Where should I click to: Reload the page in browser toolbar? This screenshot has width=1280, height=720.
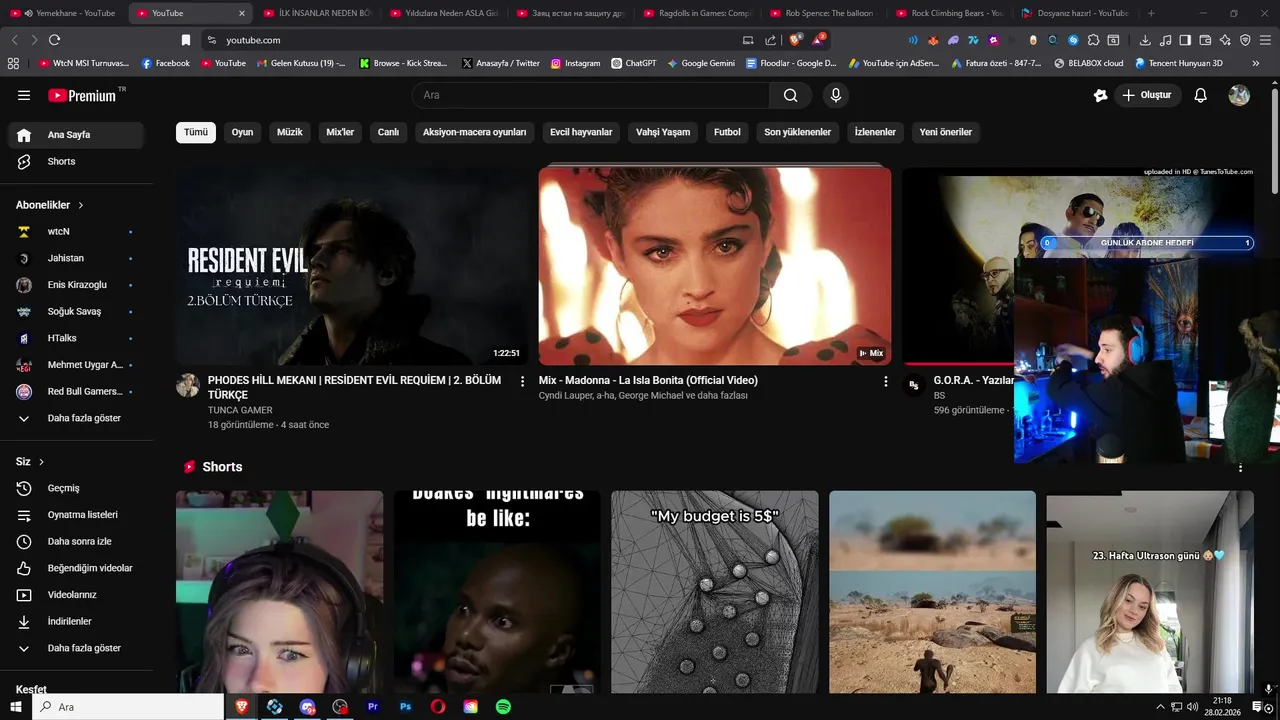coord(55,40)
